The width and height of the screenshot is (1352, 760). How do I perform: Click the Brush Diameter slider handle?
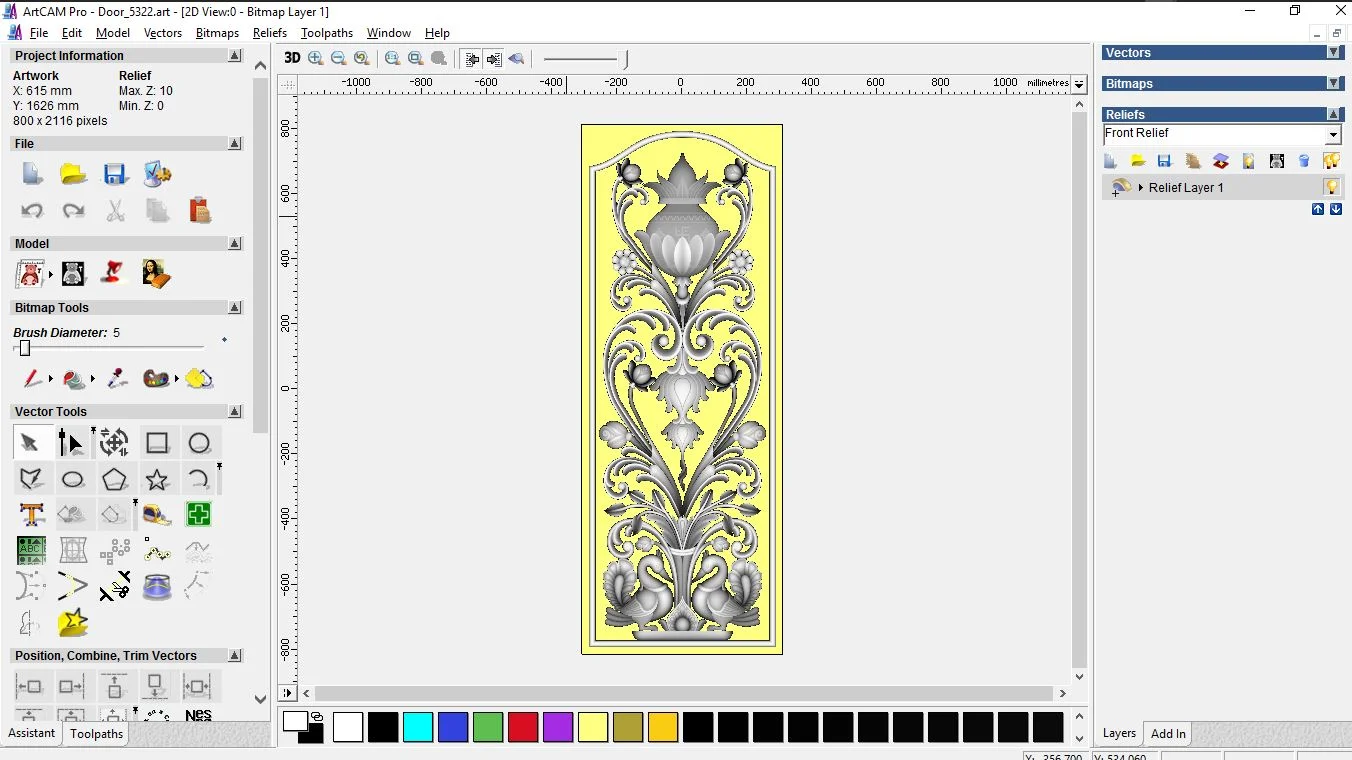[x=25, y=348]
